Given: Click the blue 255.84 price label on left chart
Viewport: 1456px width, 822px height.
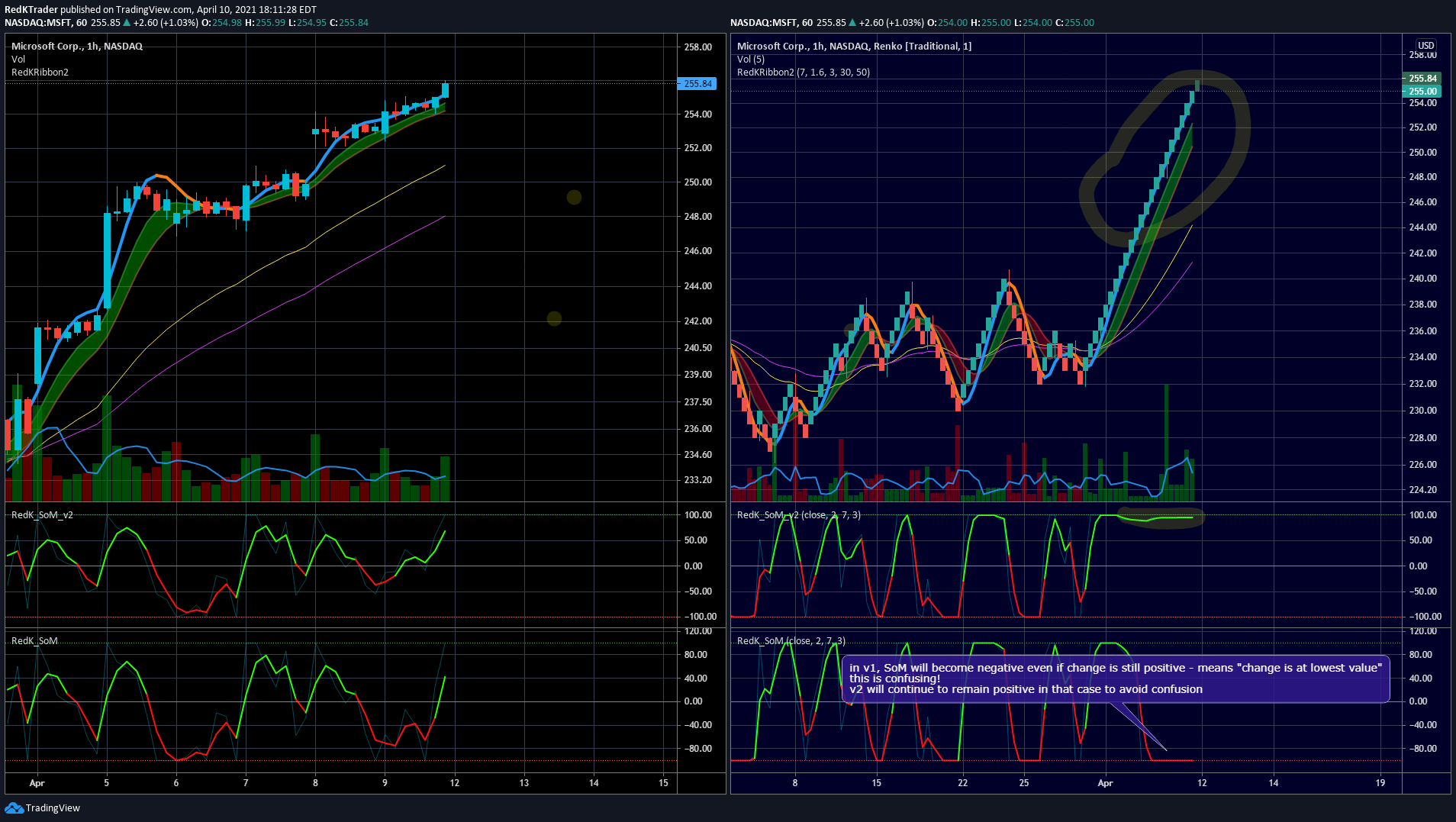Looking at the screenshot, I should (697, 84).
